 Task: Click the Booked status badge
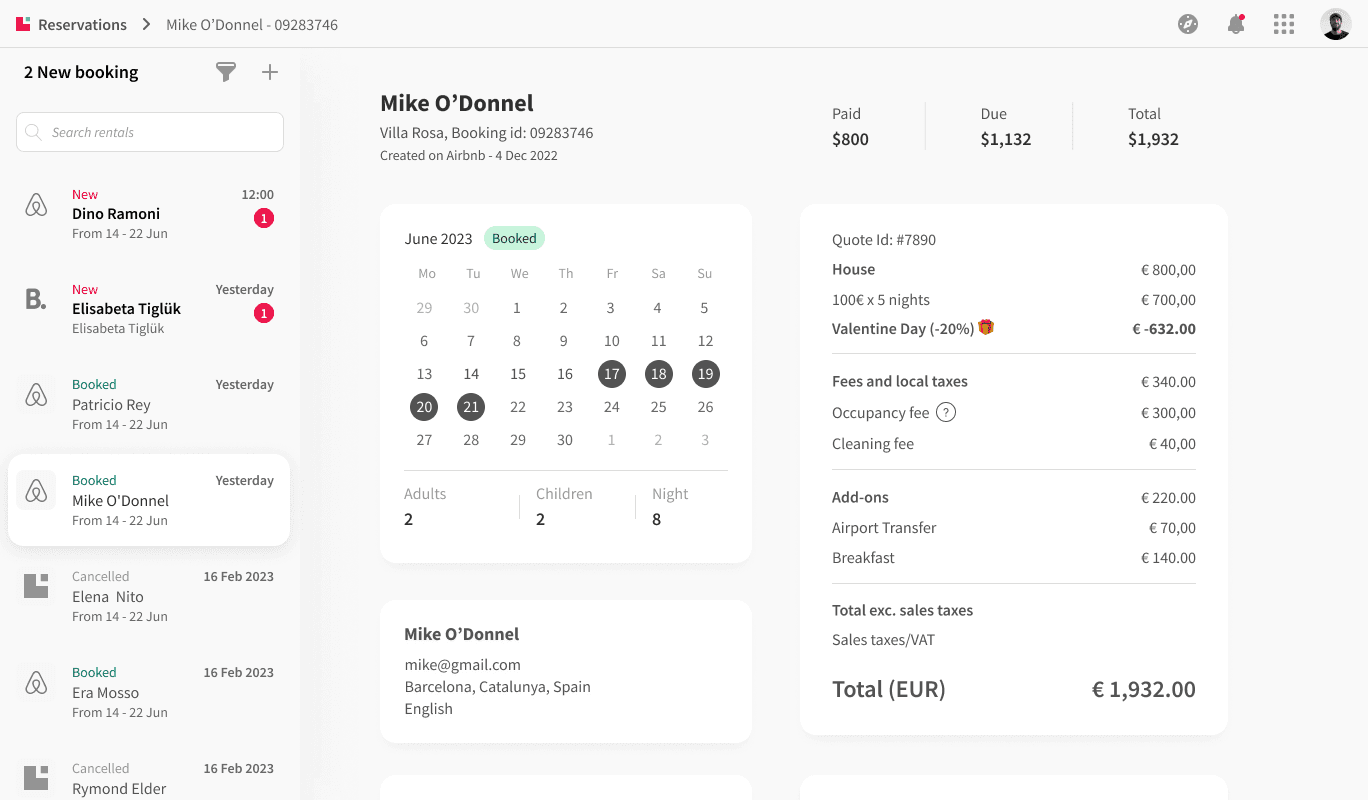point(514,238)
